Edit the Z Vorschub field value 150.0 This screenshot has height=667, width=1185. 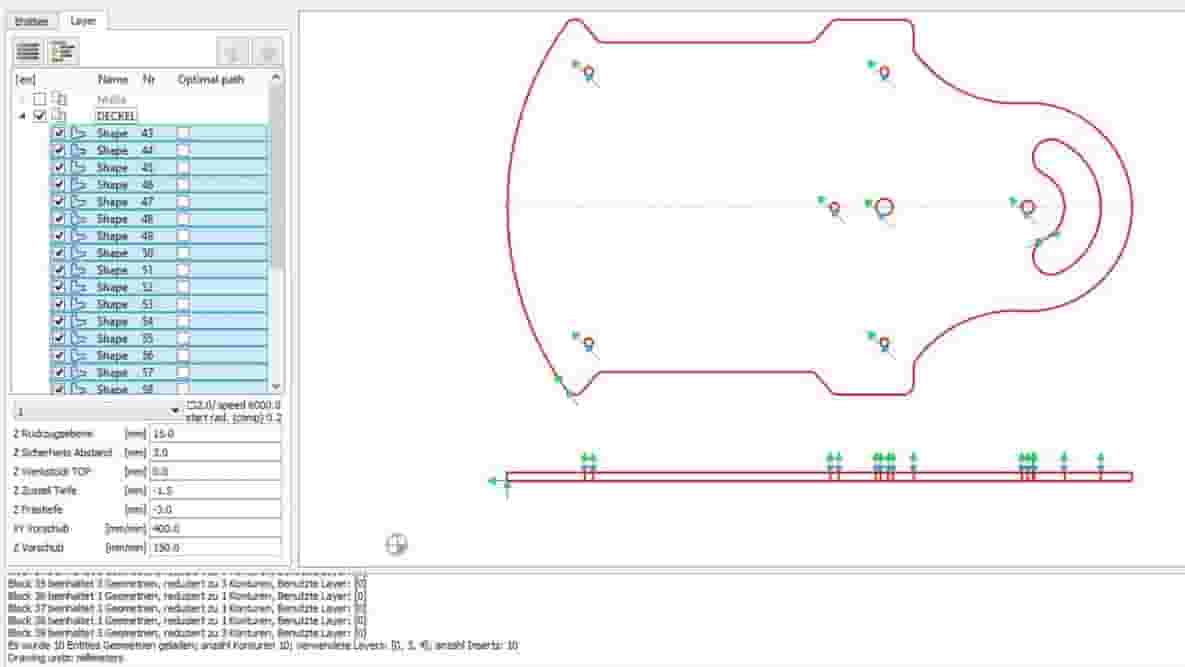click(x=215, y=548)
